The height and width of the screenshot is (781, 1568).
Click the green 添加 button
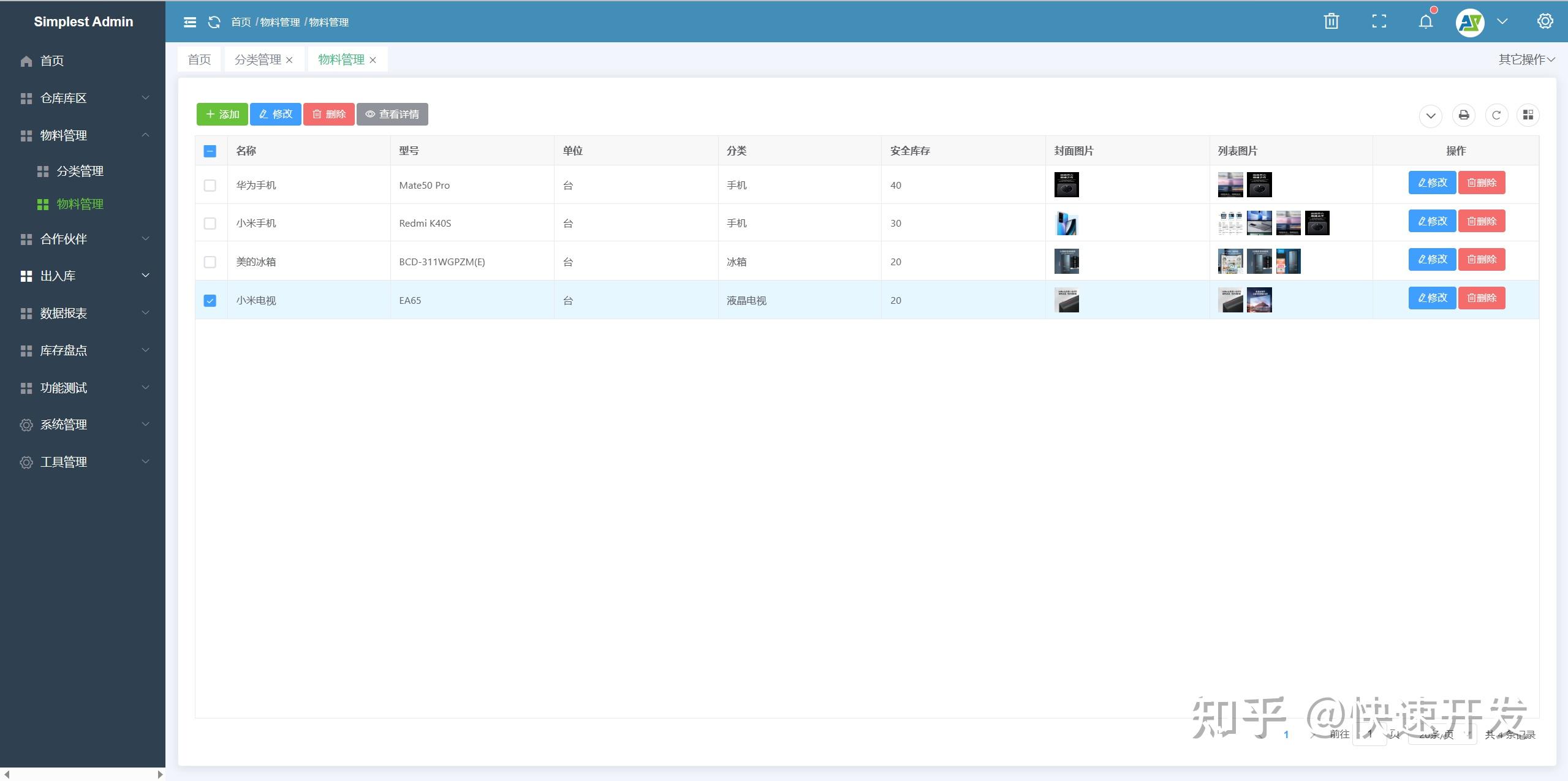click(222, 115)
